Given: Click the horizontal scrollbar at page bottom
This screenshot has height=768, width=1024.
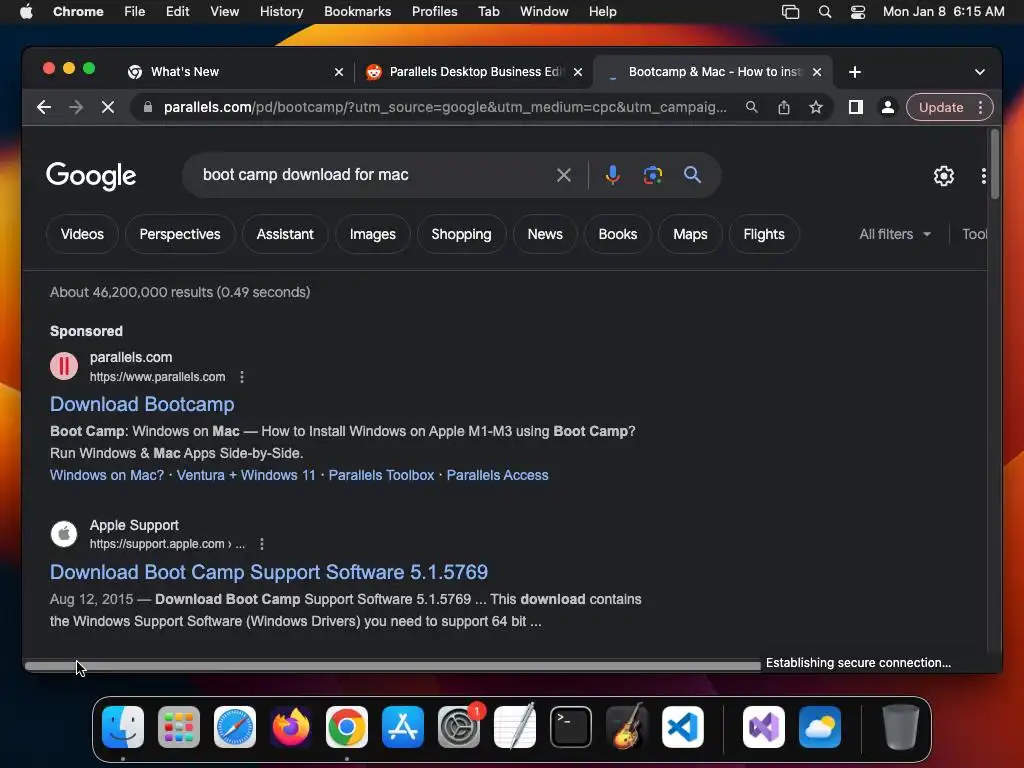Looking at the screenshot, I should click(x=392, y=666).
